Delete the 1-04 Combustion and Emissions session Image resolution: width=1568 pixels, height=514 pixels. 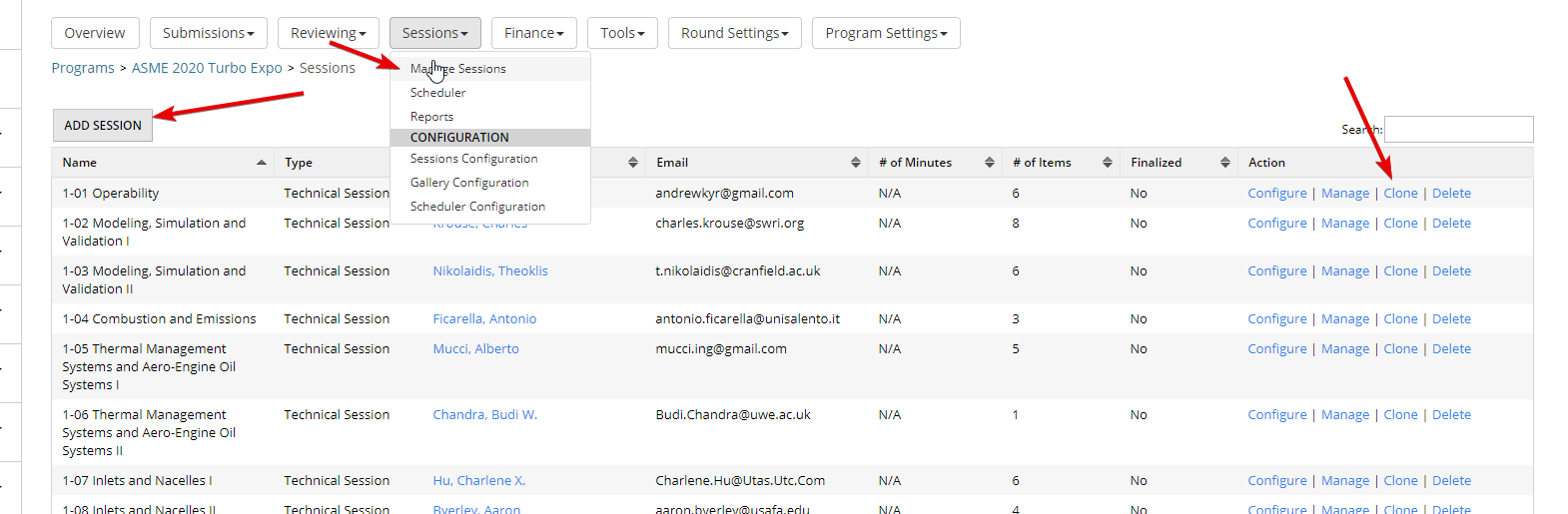coord(1451,319)
